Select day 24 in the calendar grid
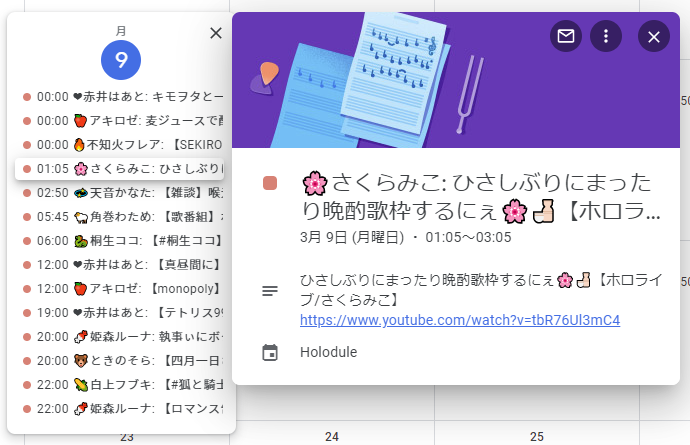 click(x=332, y=437)
